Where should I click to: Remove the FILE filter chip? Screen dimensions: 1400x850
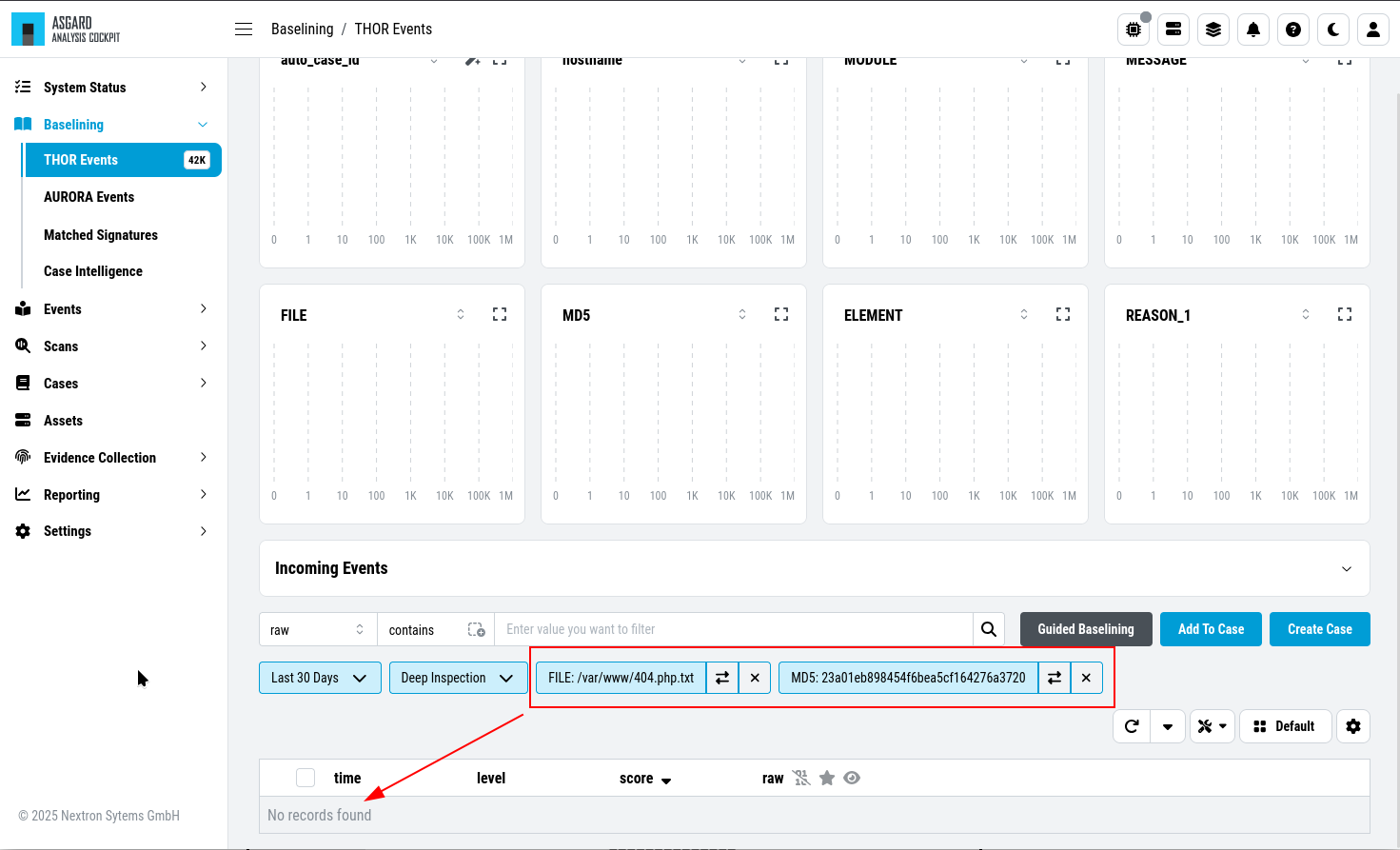(755, 678)
